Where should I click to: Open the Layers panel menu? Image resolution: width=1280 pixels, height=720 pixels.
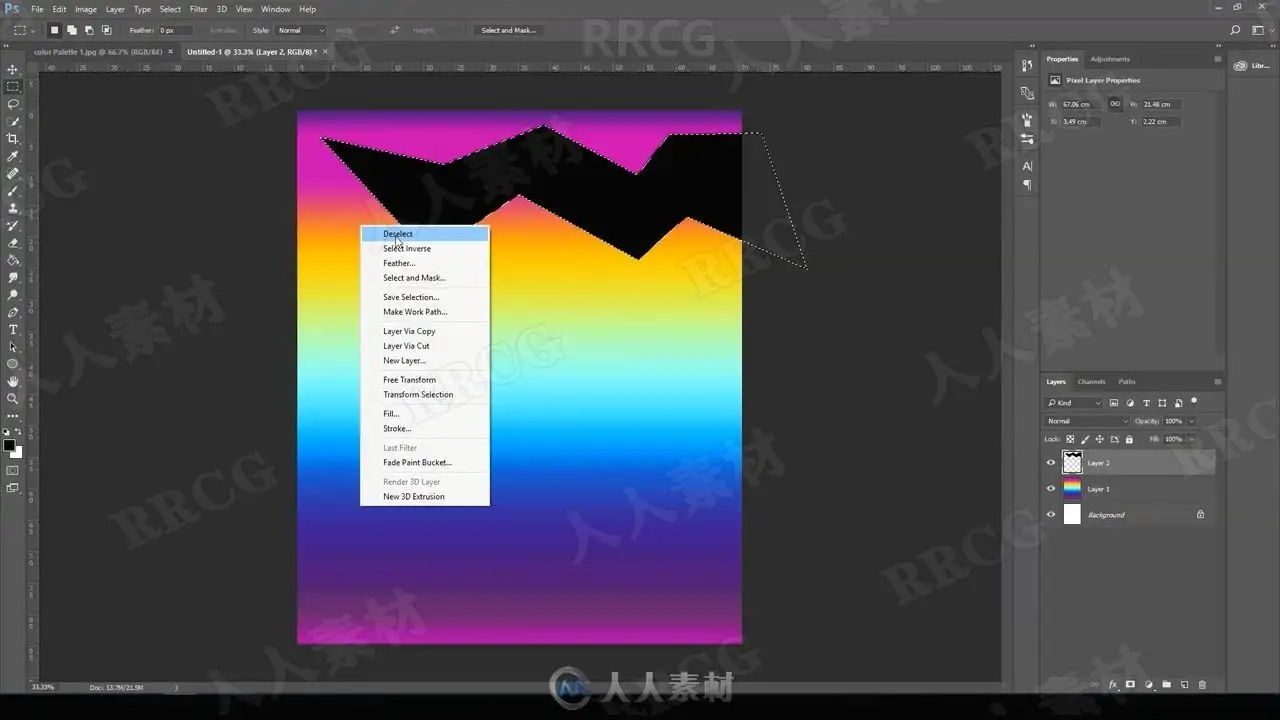click(1217, 382)
